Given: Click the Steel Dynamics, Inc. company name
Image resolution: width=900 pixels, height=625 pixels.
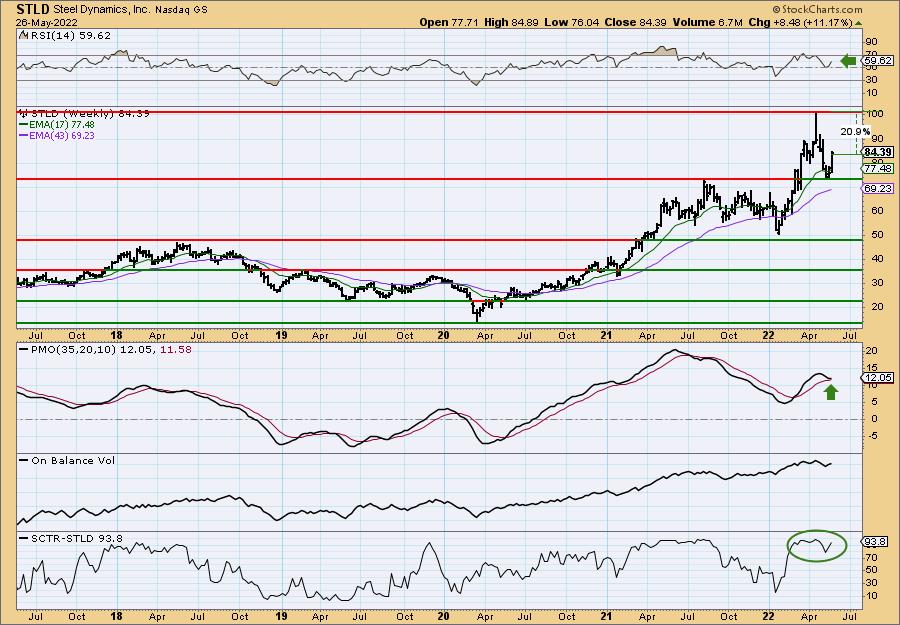Looking at the screenshot, I should point(102,10).
